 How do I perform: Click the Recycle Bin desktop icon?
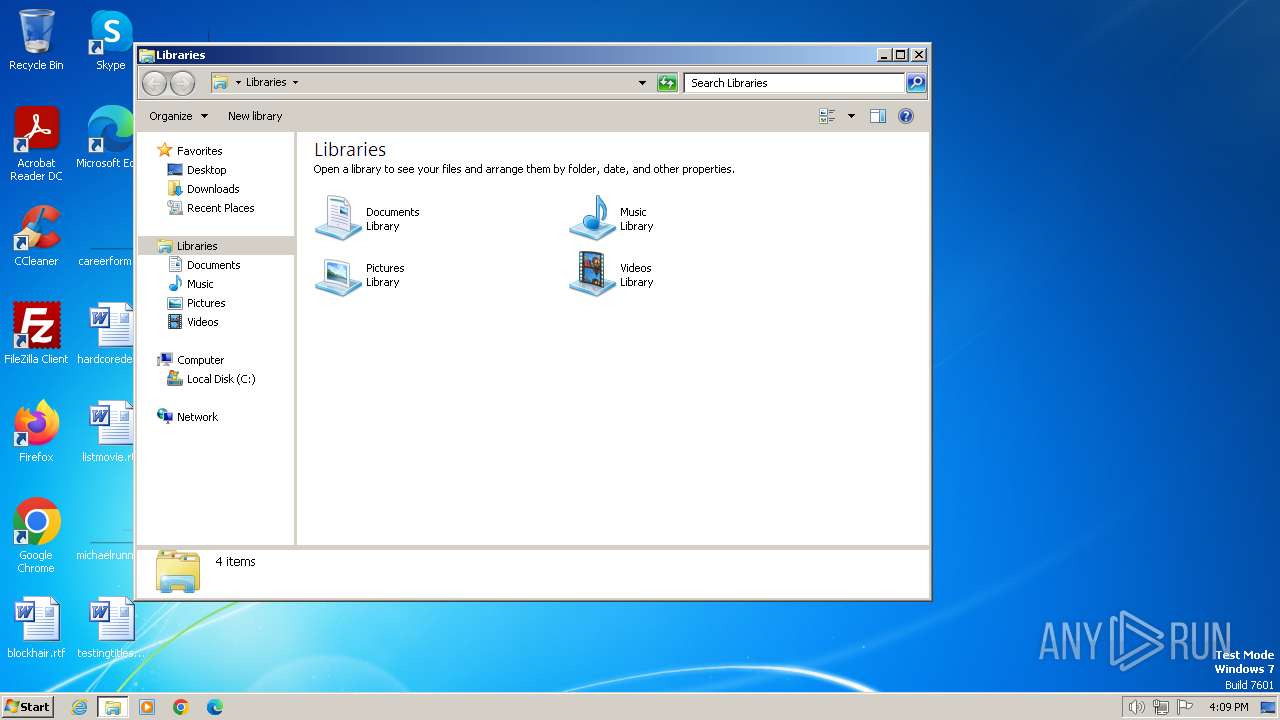point(36,40)
